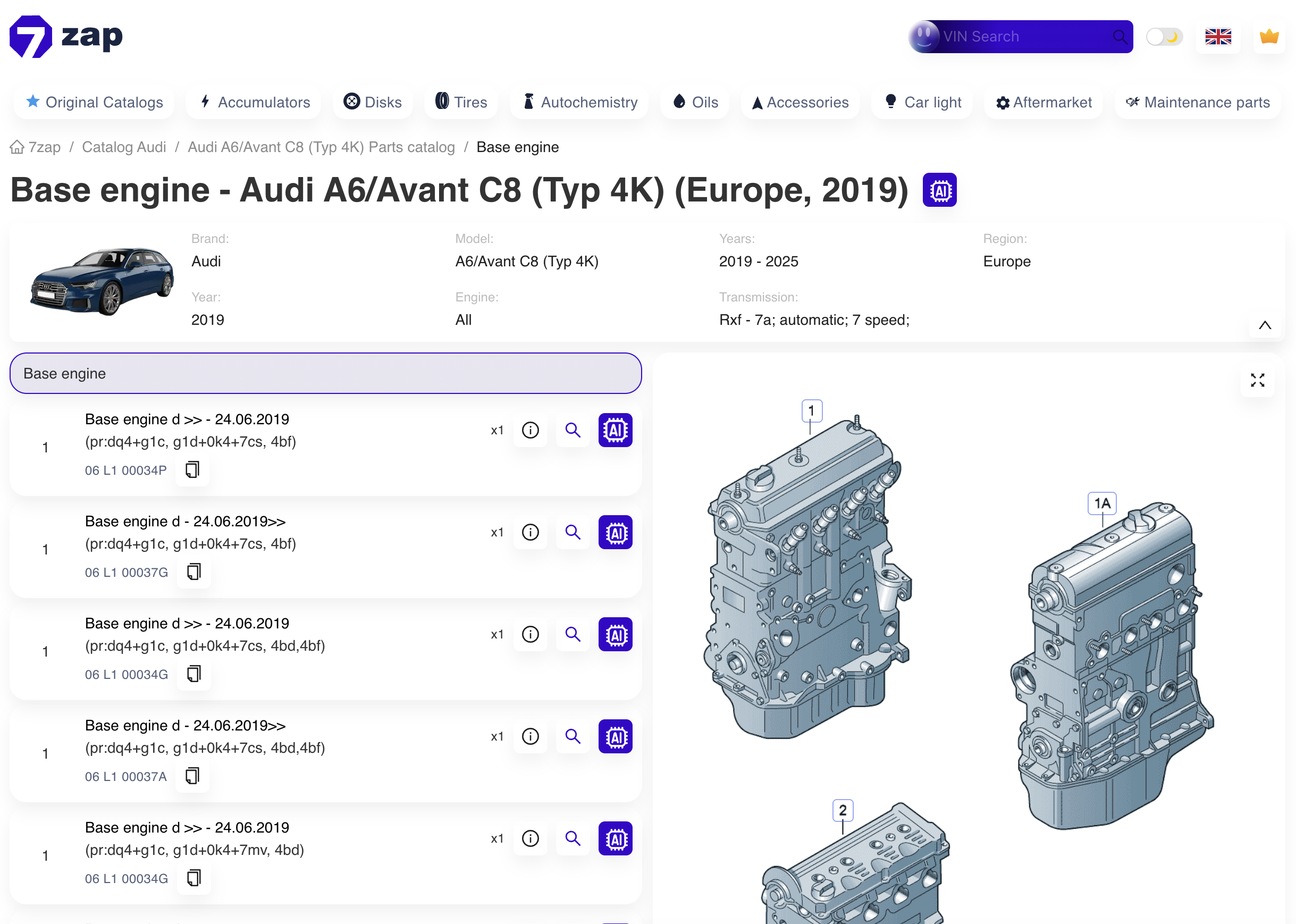The width and height of the screenshot is (1296, 924).
Task: Click the Audi A6 Avant car thumbnail
Action: click(x=102, y=282)
